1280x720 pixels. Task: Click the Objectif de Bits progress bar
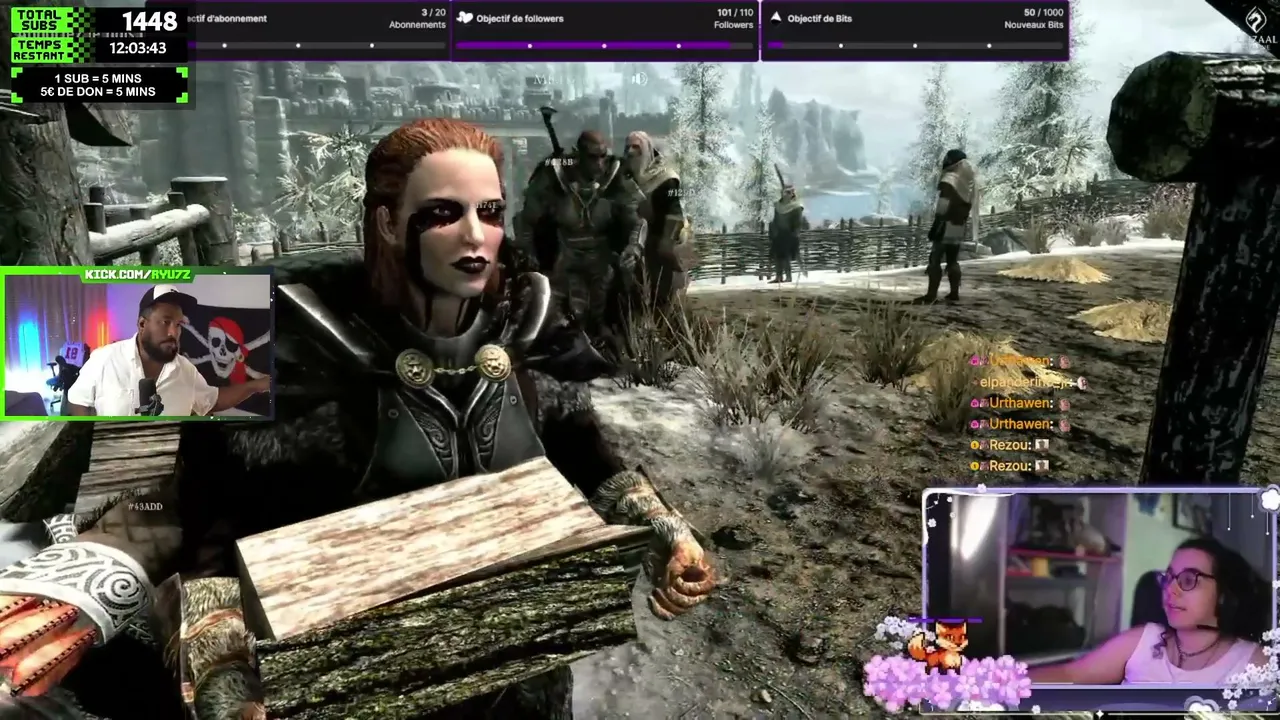915,45
